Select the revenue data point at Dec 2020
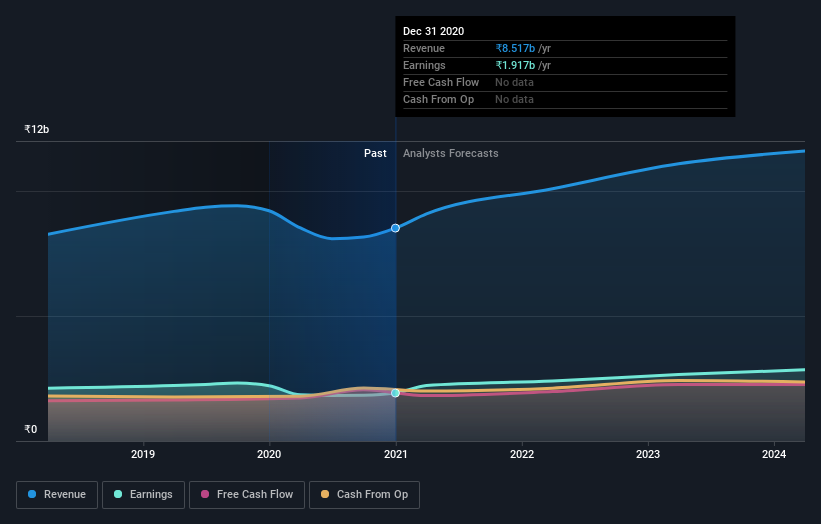The width and height of the screenshot is (821, 524). pyautogui.click(x=395, y=228)
